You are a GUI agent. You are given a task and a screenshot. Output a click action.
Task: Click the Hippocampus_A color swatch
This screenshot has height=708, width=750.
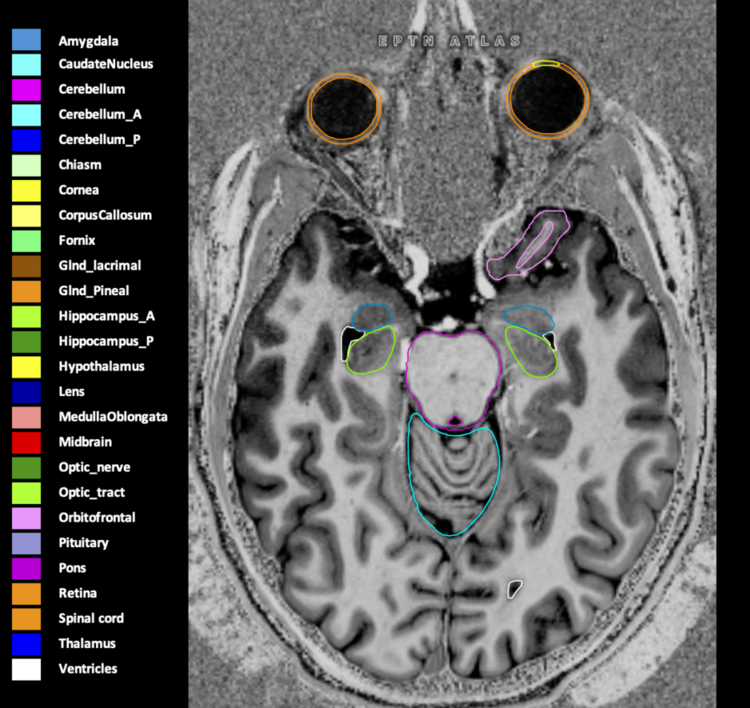pyautogui.click(x=26, y=317)
